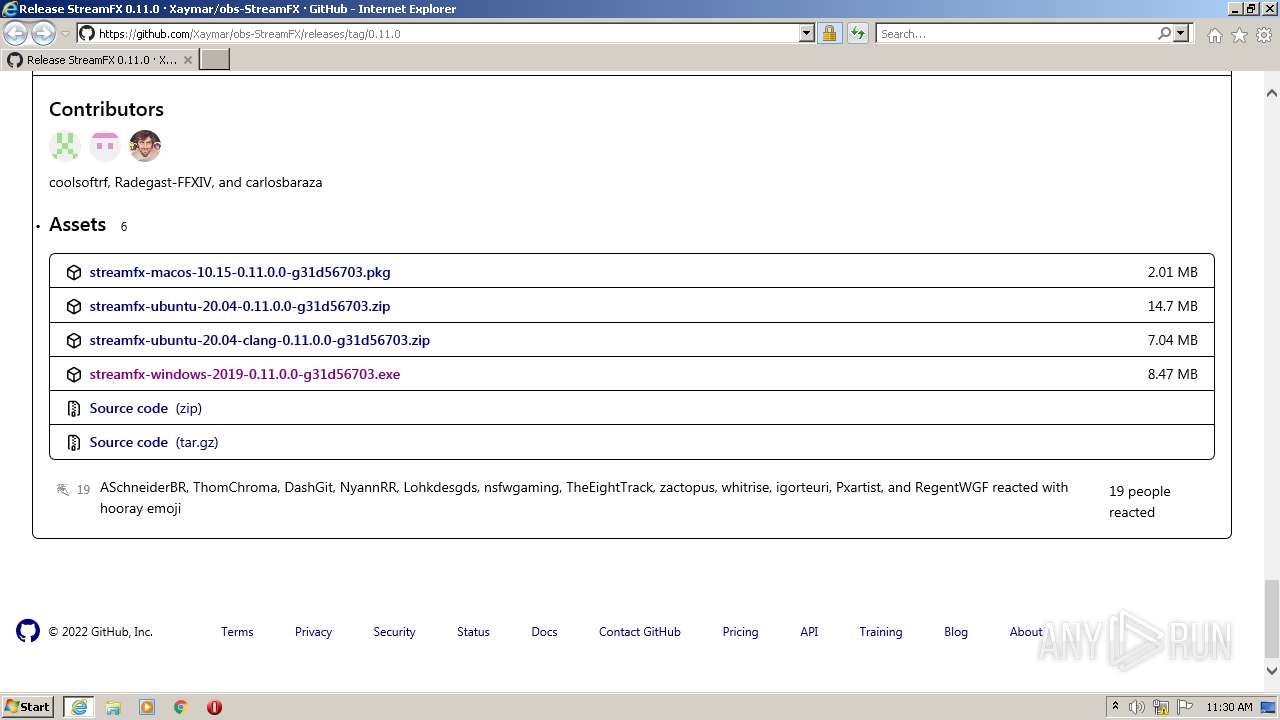Screen dimensions: 1280x720
Task: Open Terms footer link
Action: point(237,632)
